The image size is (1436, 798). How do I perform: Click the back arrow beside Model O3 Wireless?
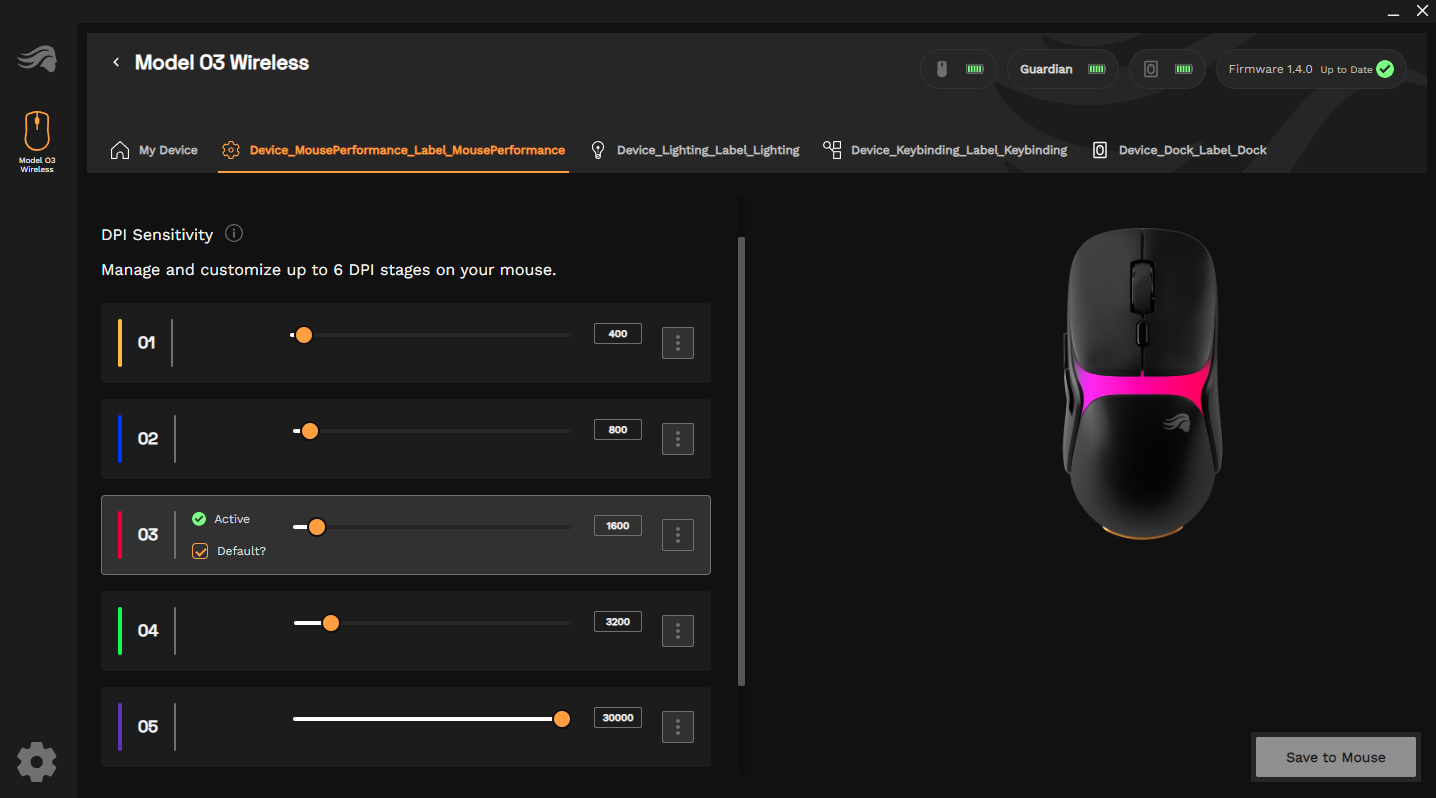116,62
